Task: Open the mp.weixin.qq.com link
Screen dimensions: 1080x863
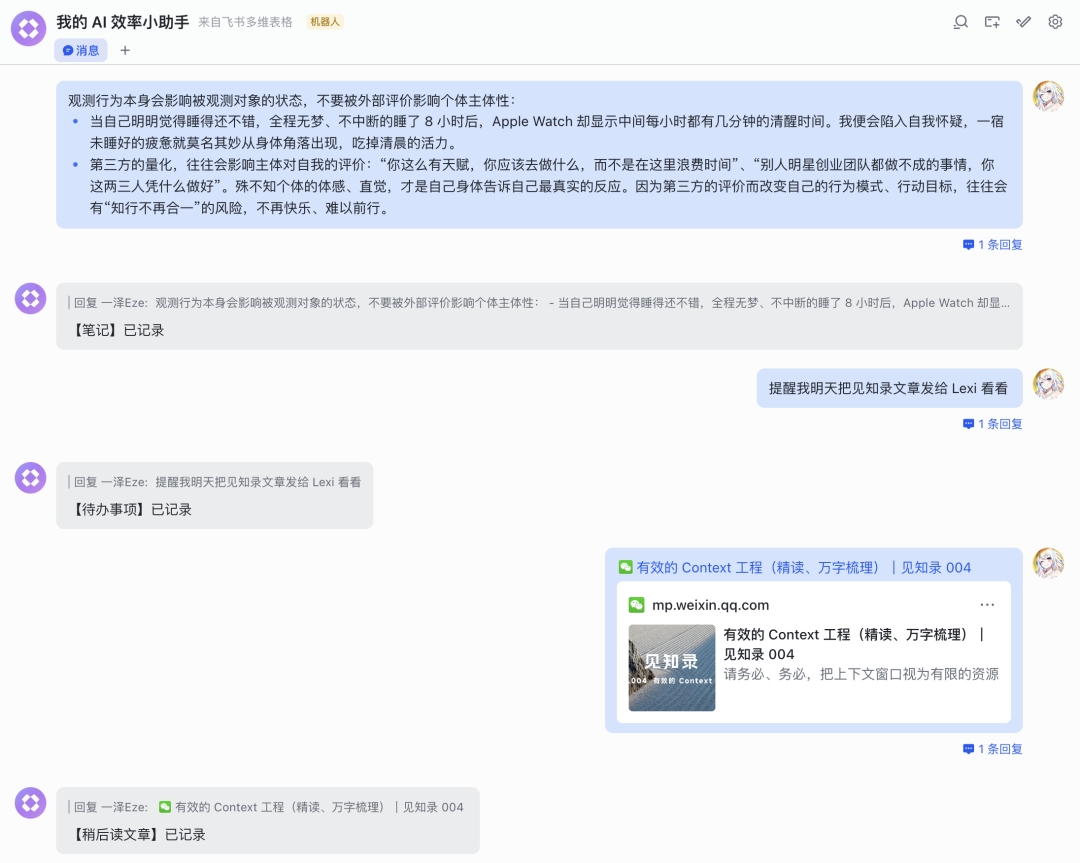Action: click(x=711, y=604)
